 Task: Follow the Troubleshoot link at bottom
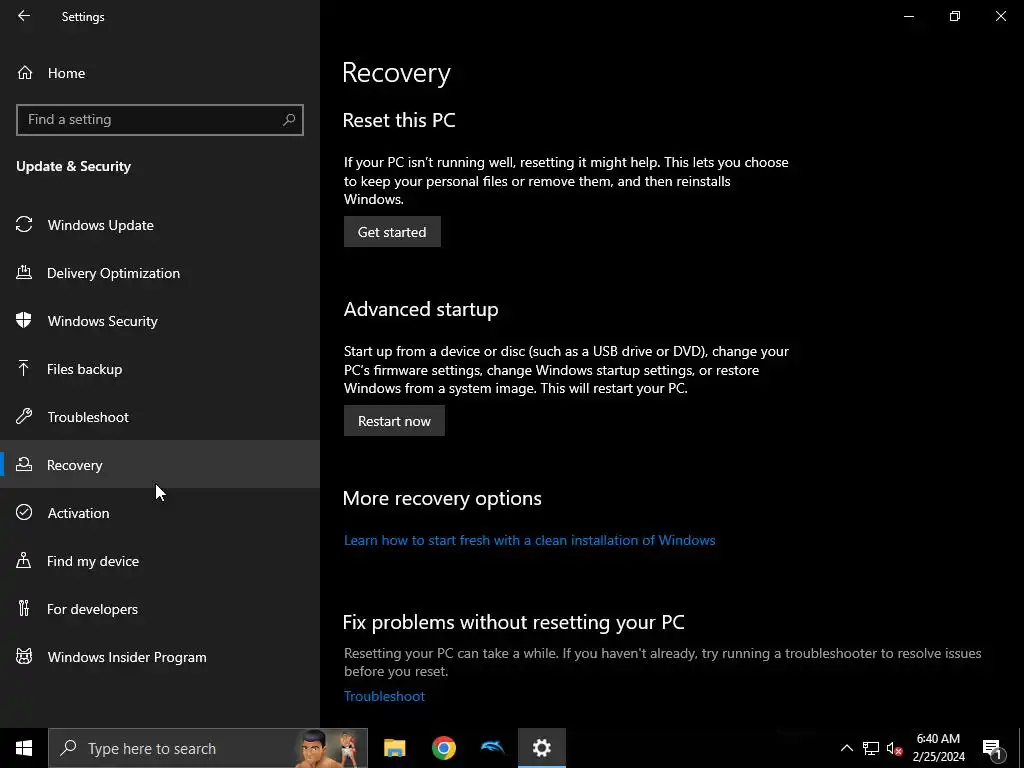click(384, 696)
